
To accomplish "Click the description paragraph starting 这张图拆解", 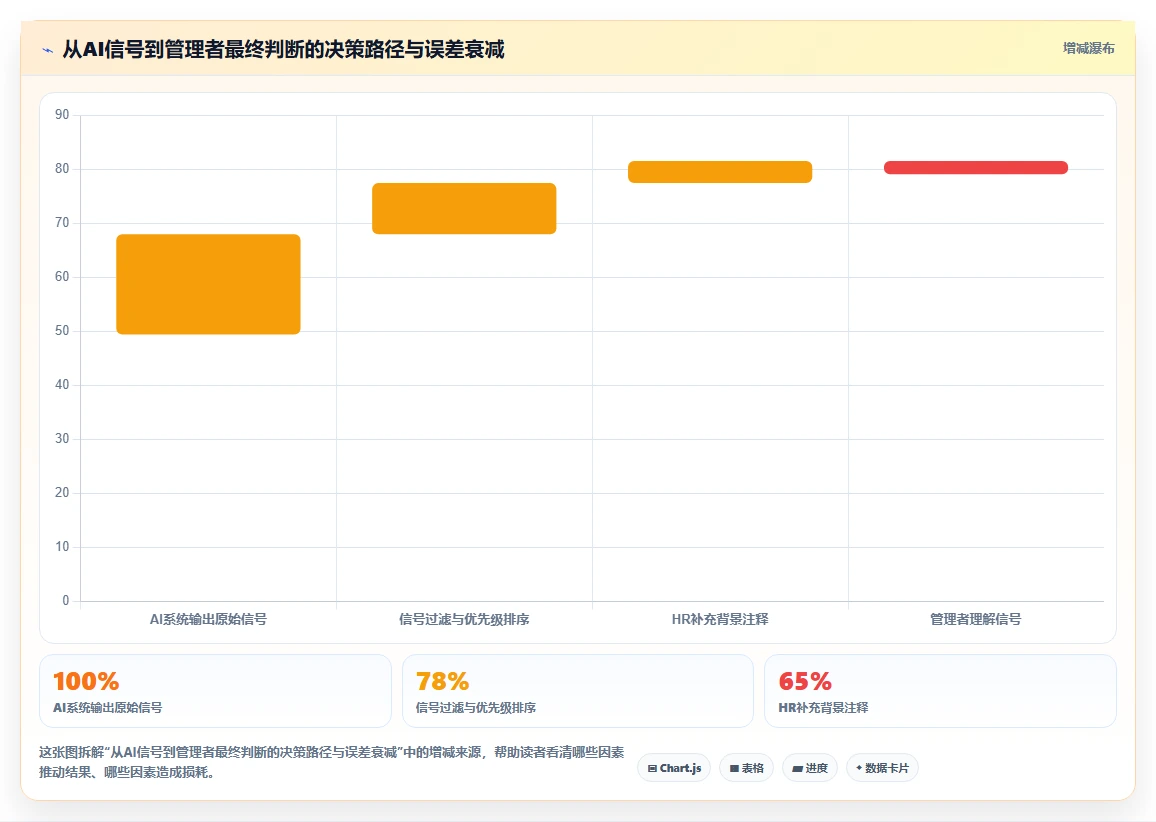I will [332, 762].
